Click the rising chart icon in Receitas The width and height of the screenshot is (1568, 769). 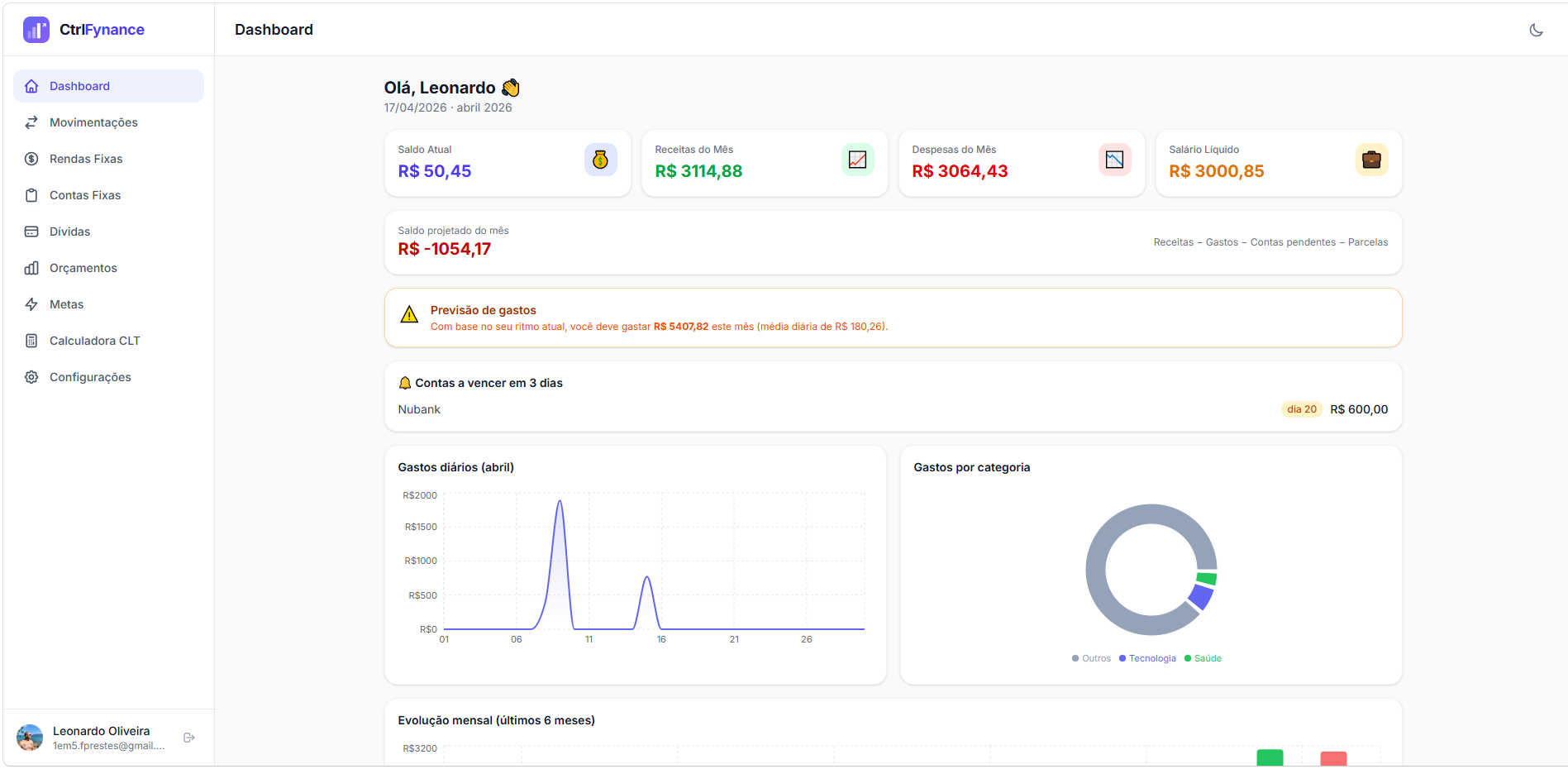click(857, 160)
